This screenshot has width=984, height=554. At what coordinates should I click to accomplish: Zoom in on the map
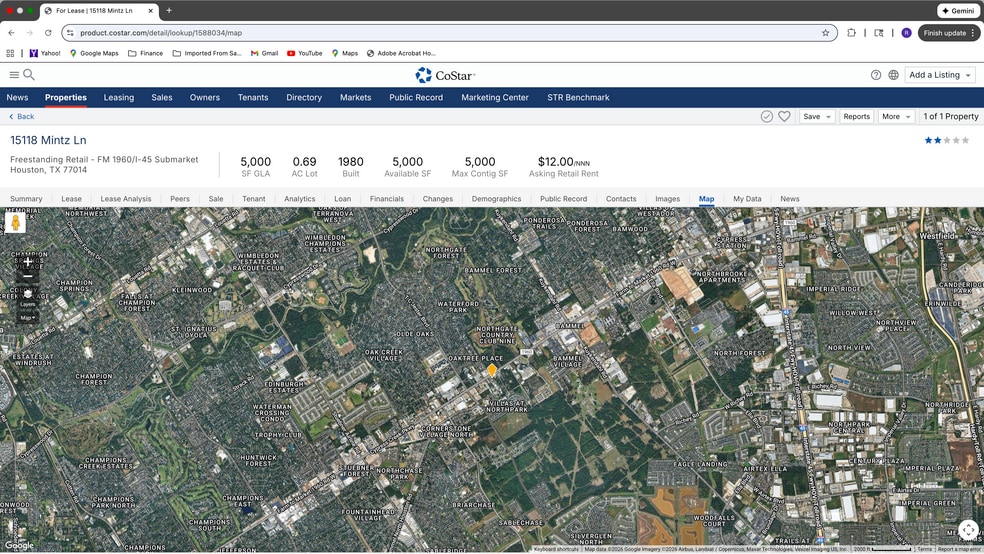pyautogui.click(x=28, y=261)
